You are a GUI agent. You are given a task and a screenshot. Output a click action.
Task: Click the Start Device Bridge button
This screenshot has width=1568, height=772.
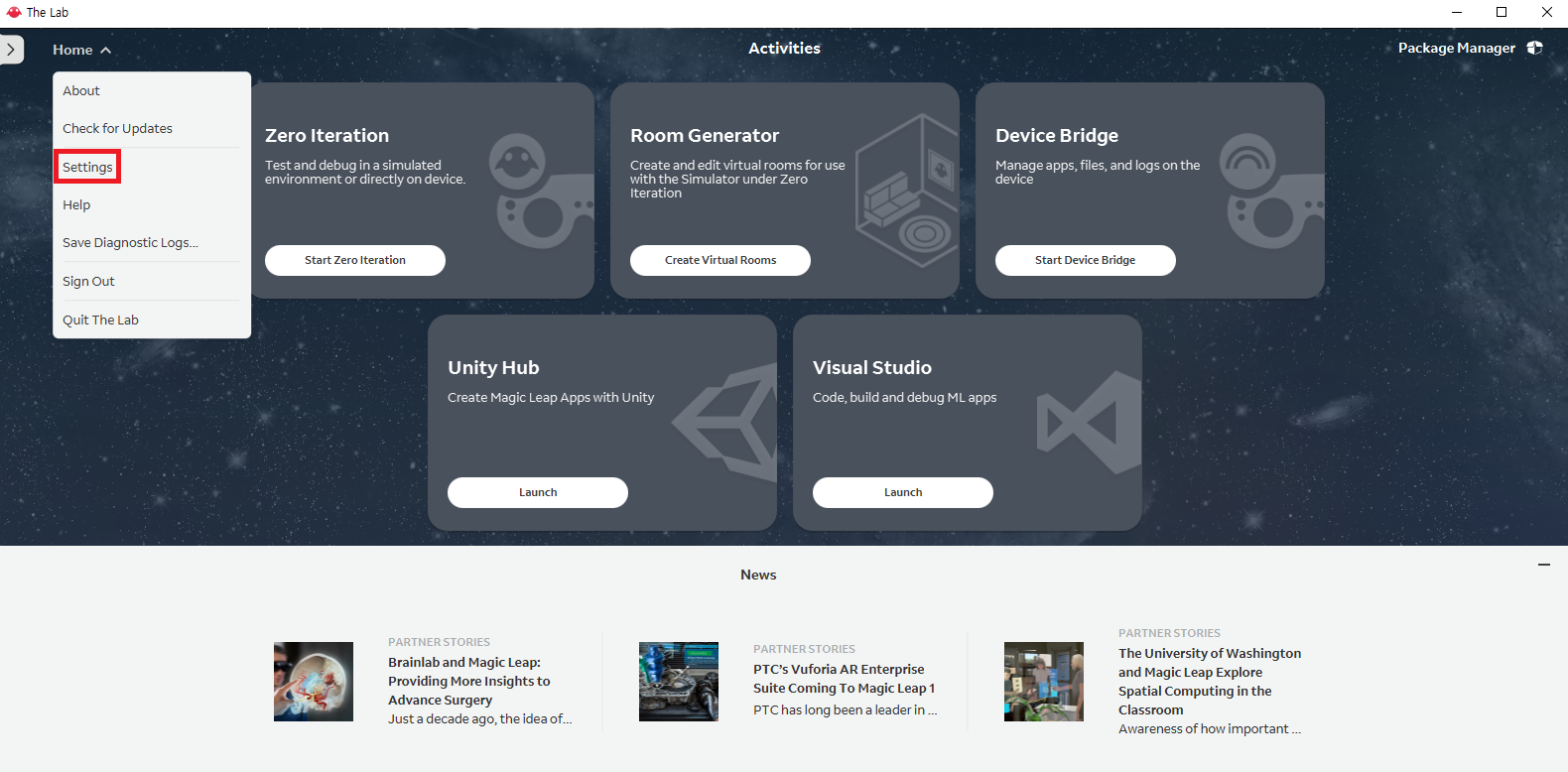point(1086,260)
